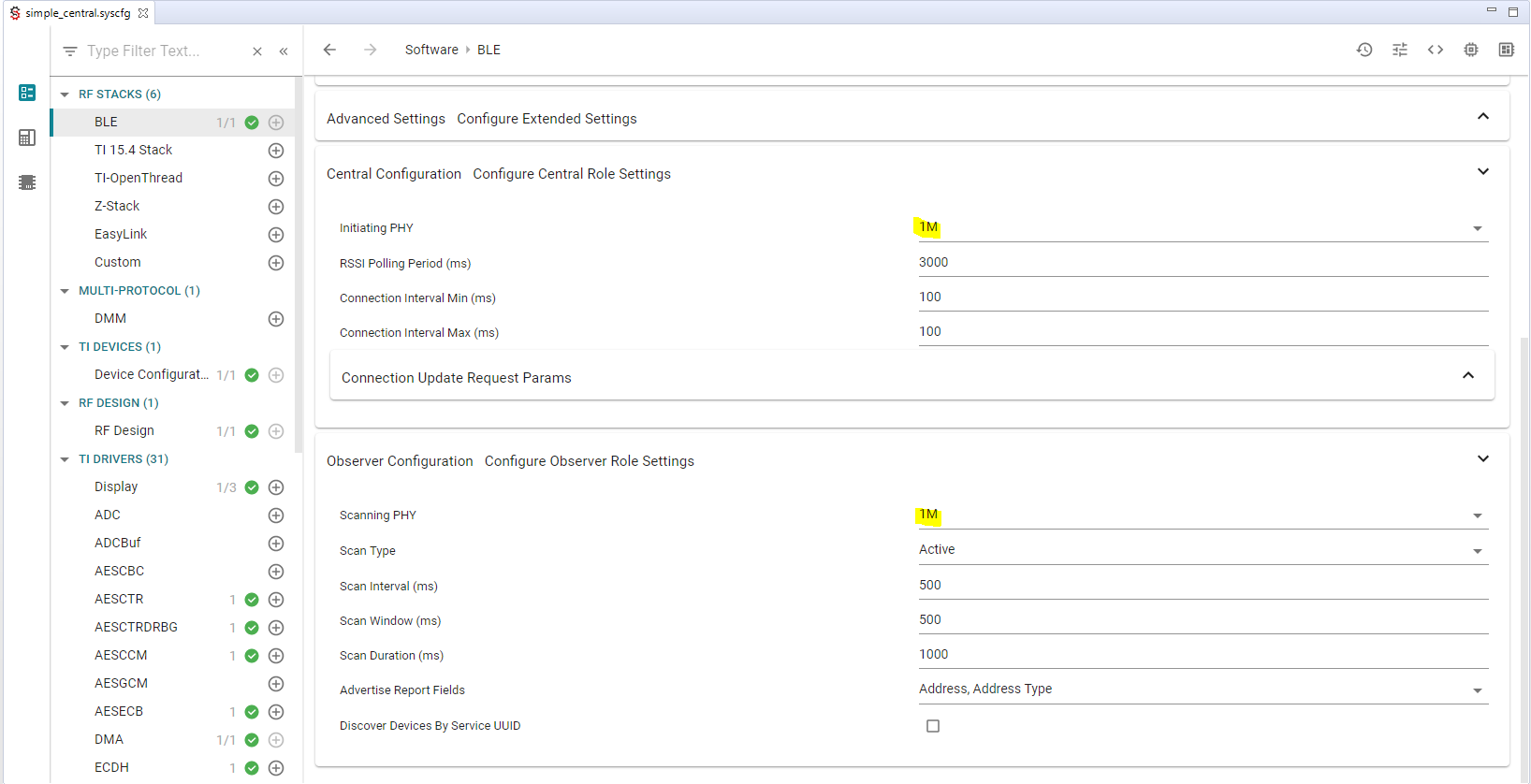Screen dimensions: 1531x784
Task: Collapse the RF STACKS tree group
Action: (x=65, y=94)
